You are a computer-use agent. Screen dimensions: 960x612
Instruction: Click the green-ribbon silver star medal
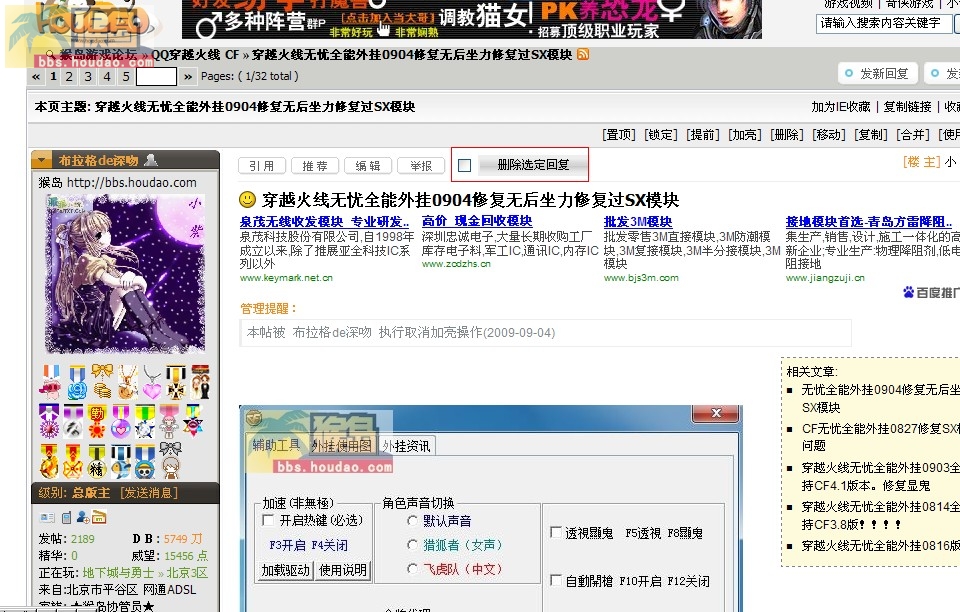click(145, 421)
